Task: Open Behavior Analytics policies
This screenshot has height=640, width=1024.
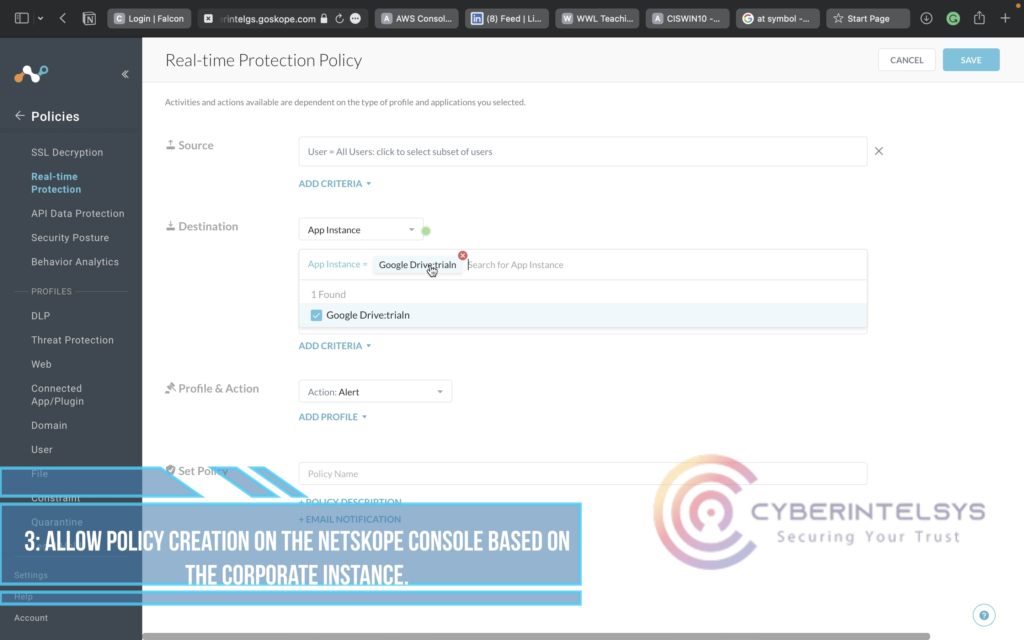Action: (75, 262)
